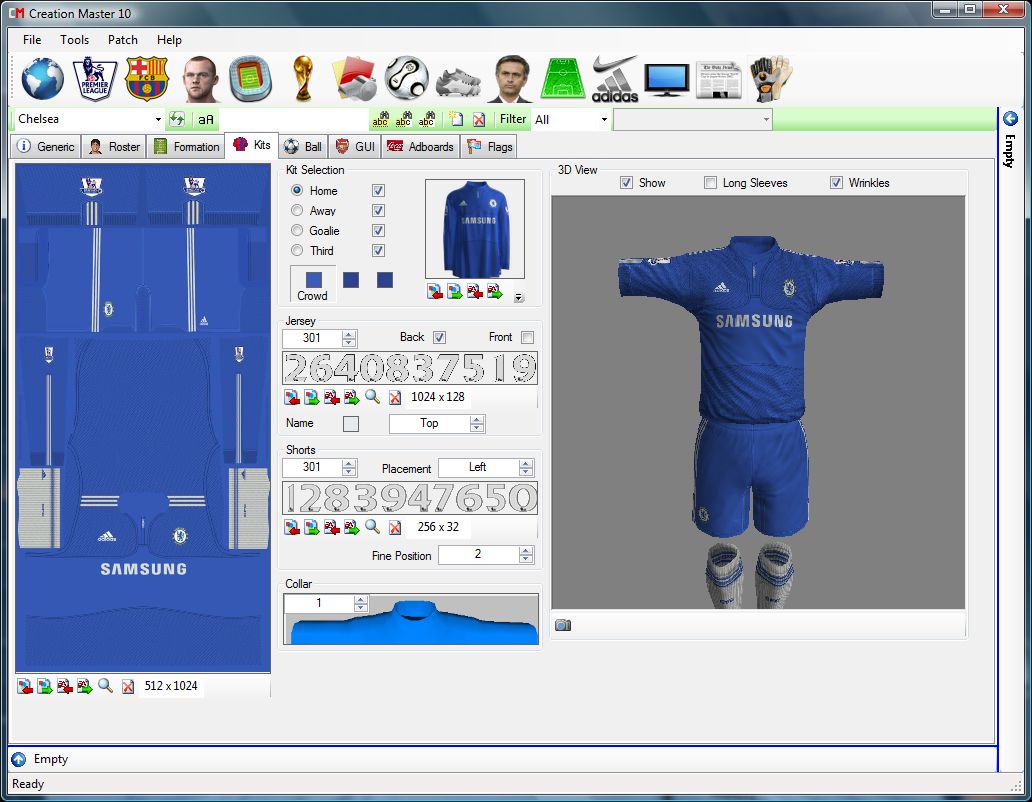1032x802 pixels.
Task: Click the Shorts 301 number stepper arrows
Action: coord(349,468)
